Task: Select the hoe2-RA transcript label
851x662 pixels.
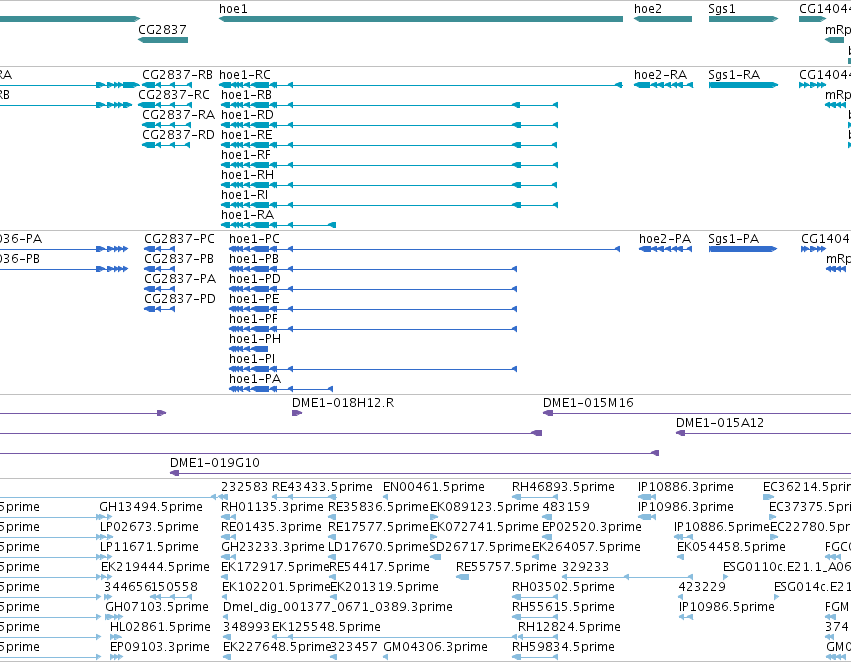Action: [x=661, y=74]
